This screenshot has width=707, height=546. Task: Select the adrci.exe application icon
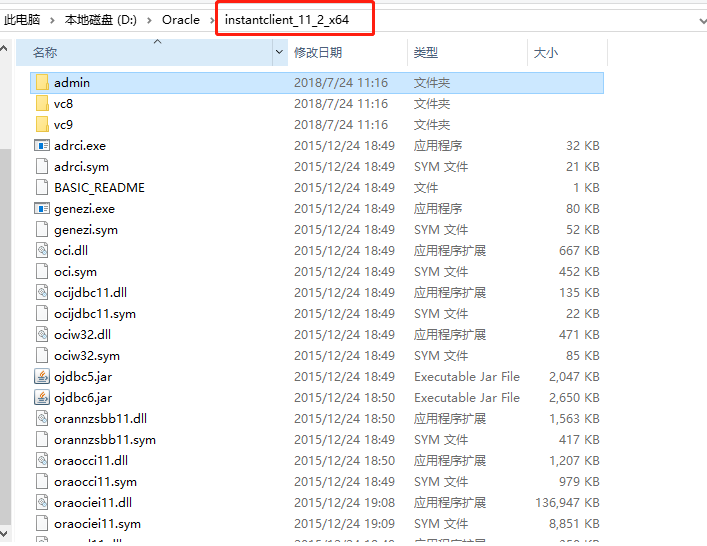click(x=42, y=146)
